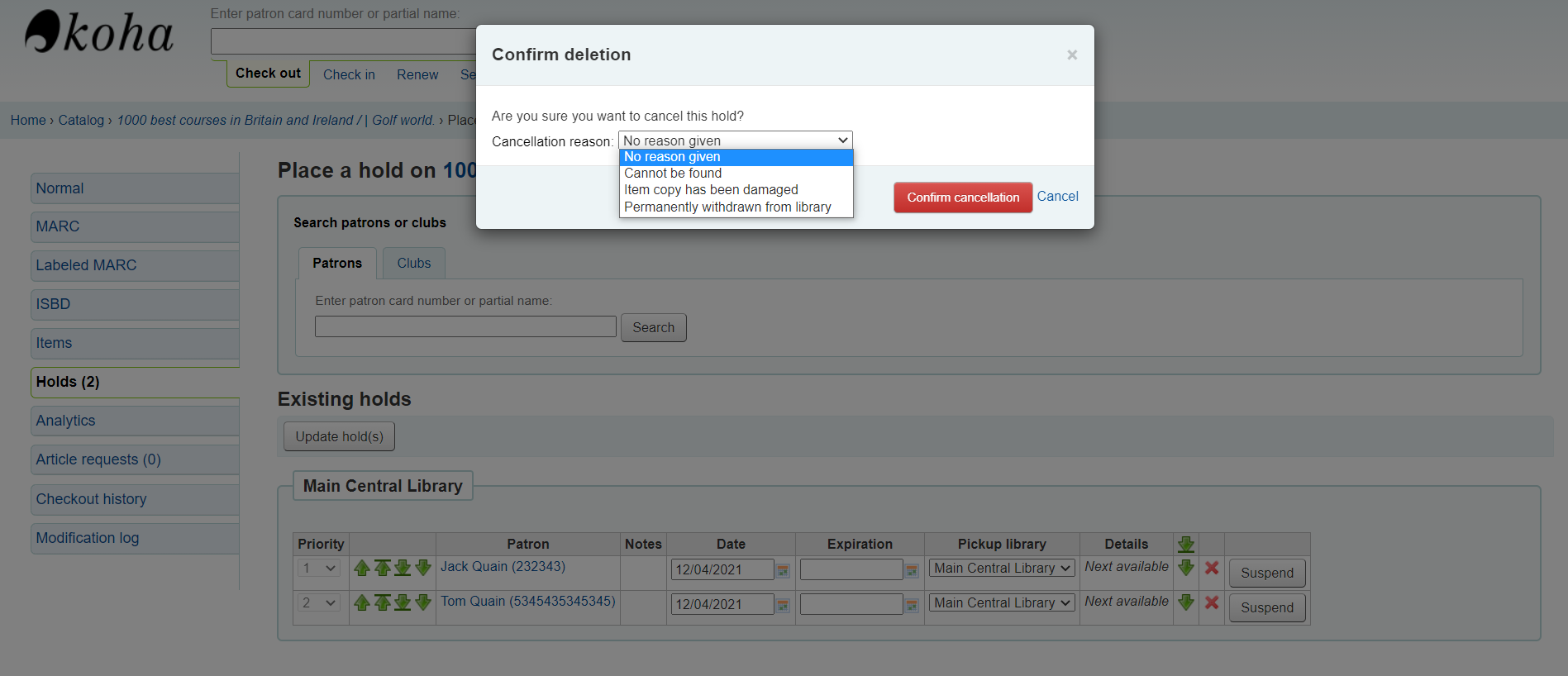The image size is (1568, 676).
Task: Move Jack Quain's hold up one priority
Action: (361, 568)
